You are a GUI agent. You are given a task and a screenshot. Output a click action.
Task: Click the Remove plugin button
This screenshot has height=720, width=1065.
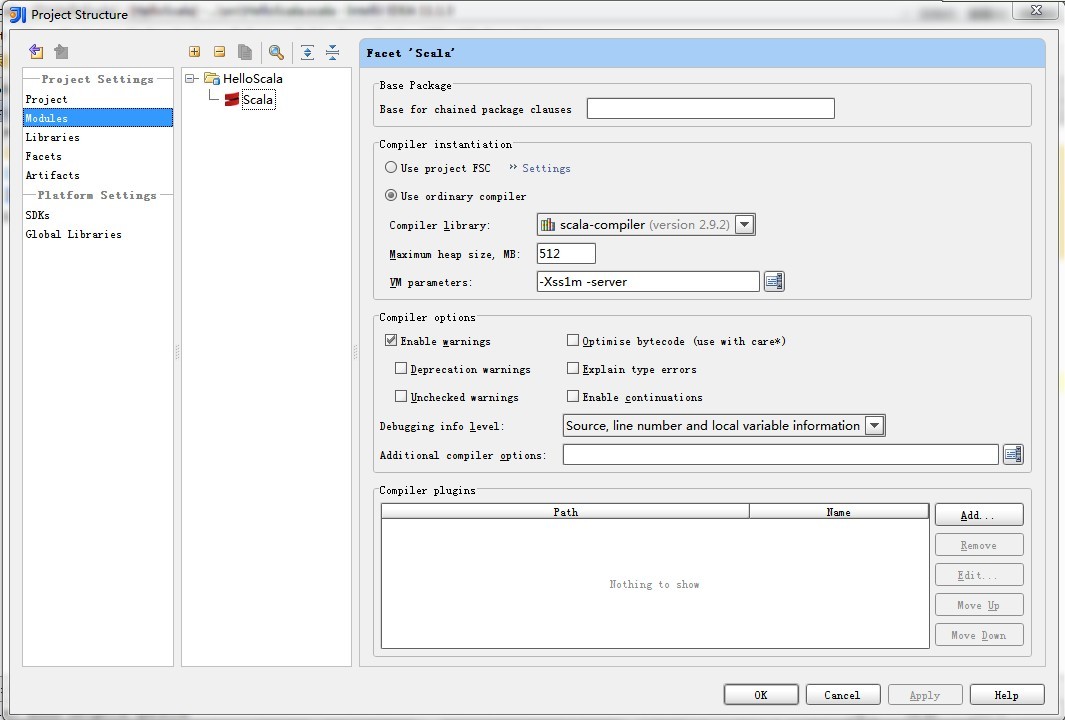(x=979, y=545)
